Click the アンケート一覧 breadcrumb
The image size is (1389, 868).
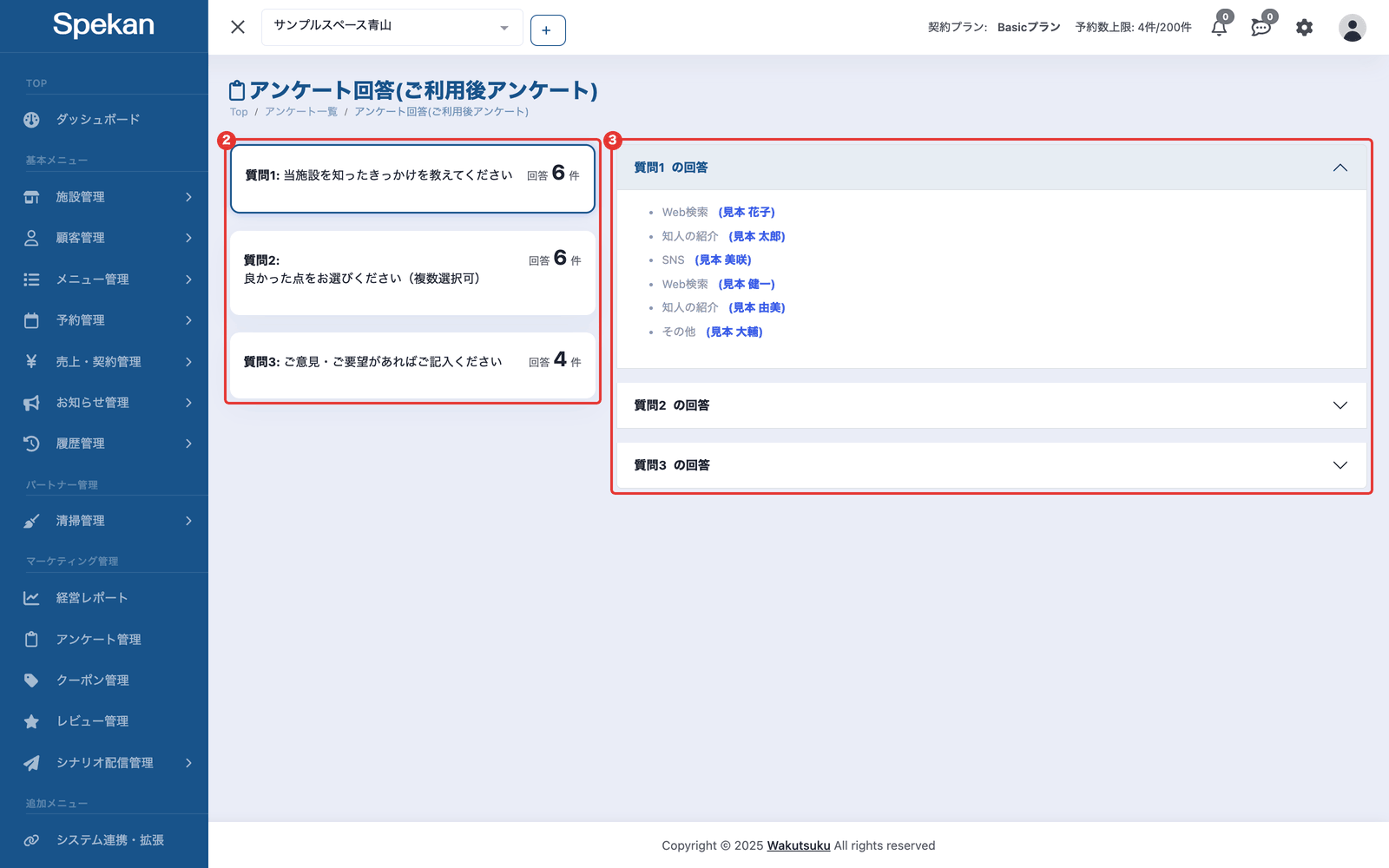point(301,112)
